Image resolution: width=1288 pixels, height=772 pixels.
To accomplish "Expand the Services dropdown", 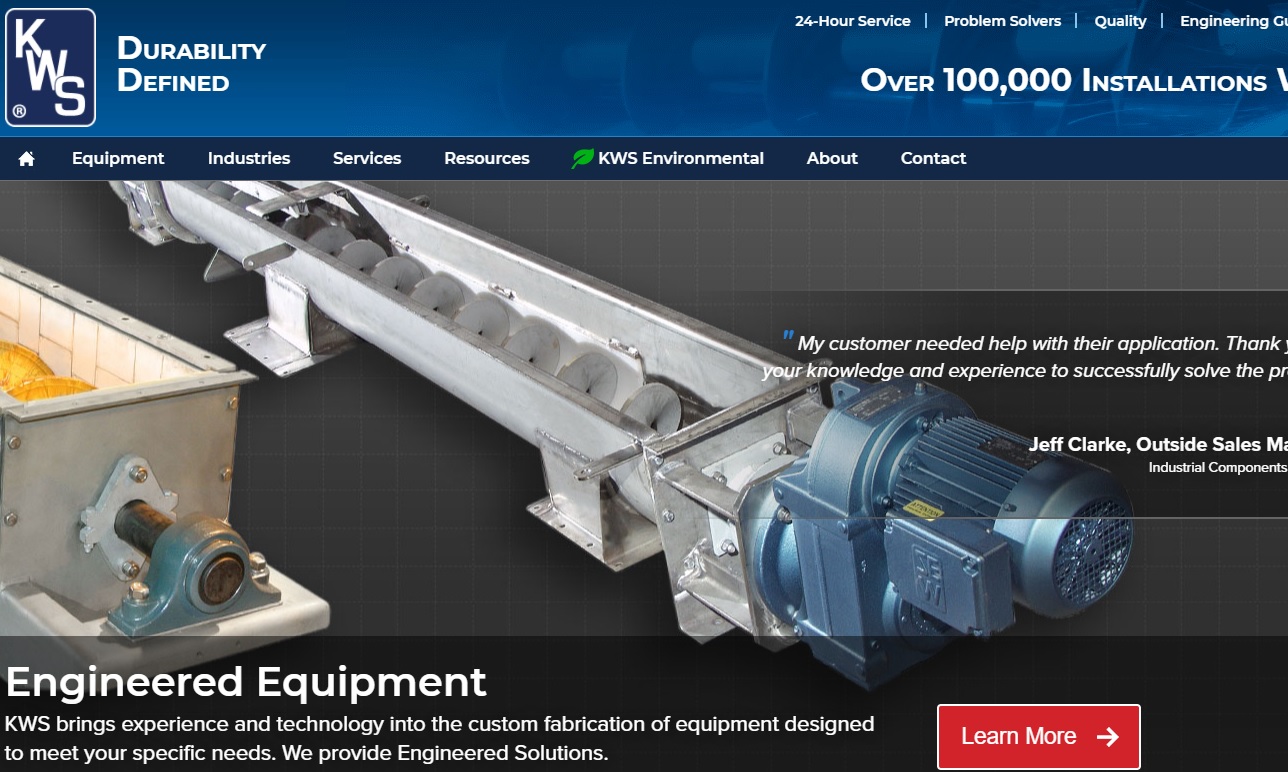I will 366,158.
